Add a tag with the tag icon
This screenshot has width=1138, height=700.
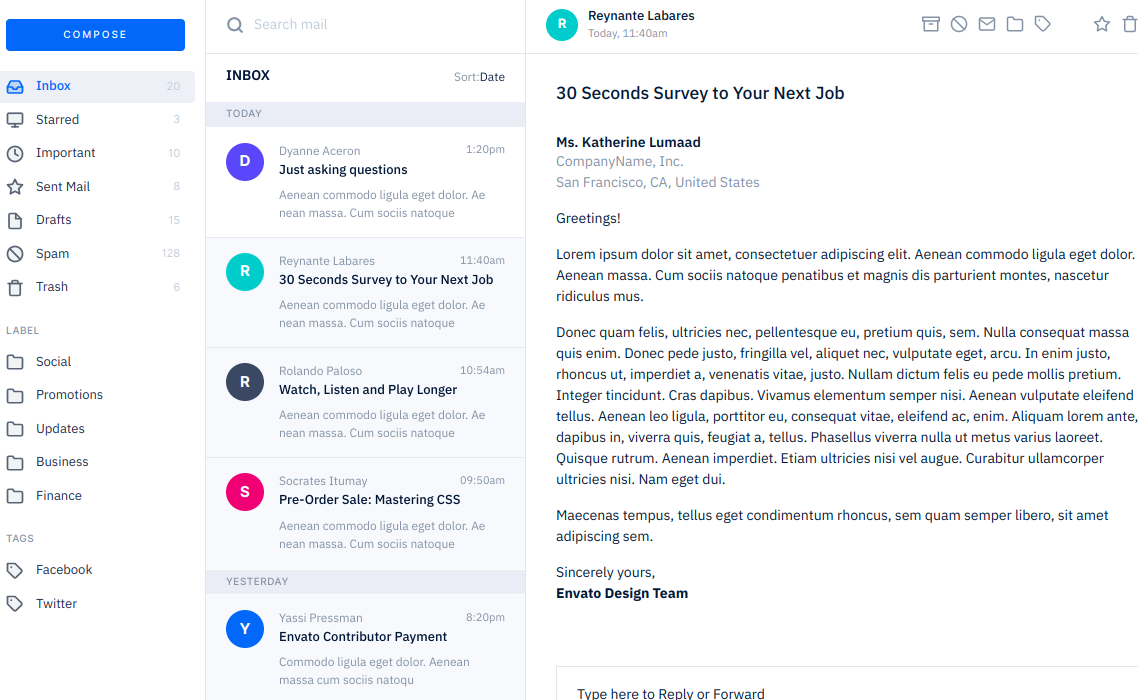pos(1043,24)
